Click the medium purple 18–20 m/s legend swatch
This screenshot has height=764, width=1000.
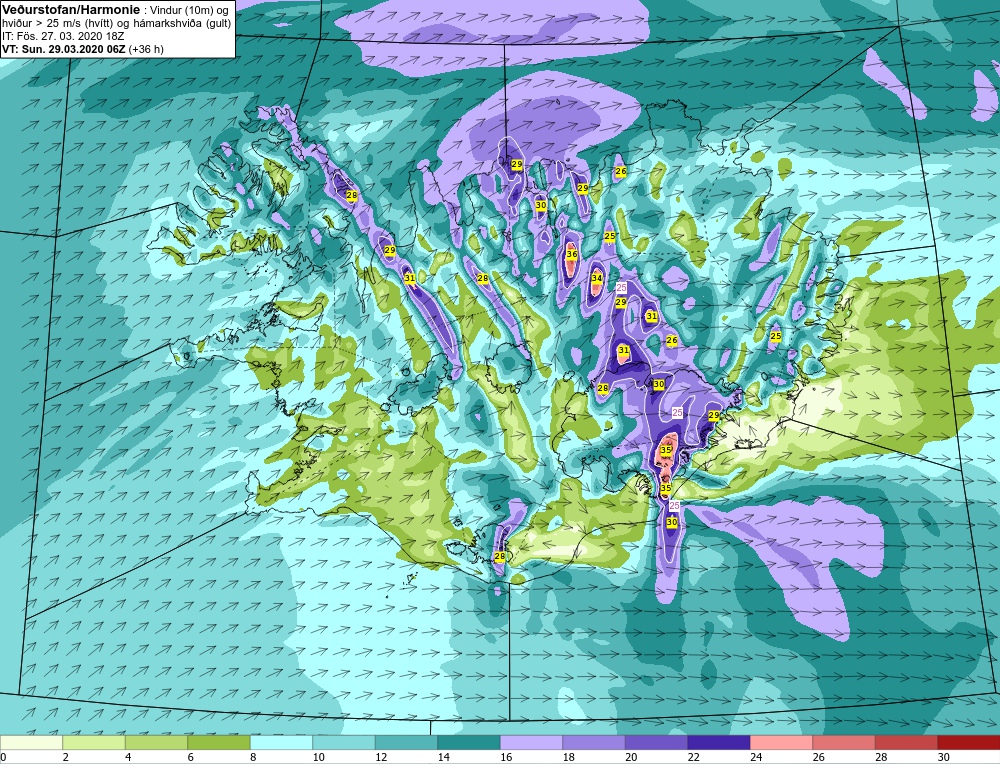(x=594, y=742)
